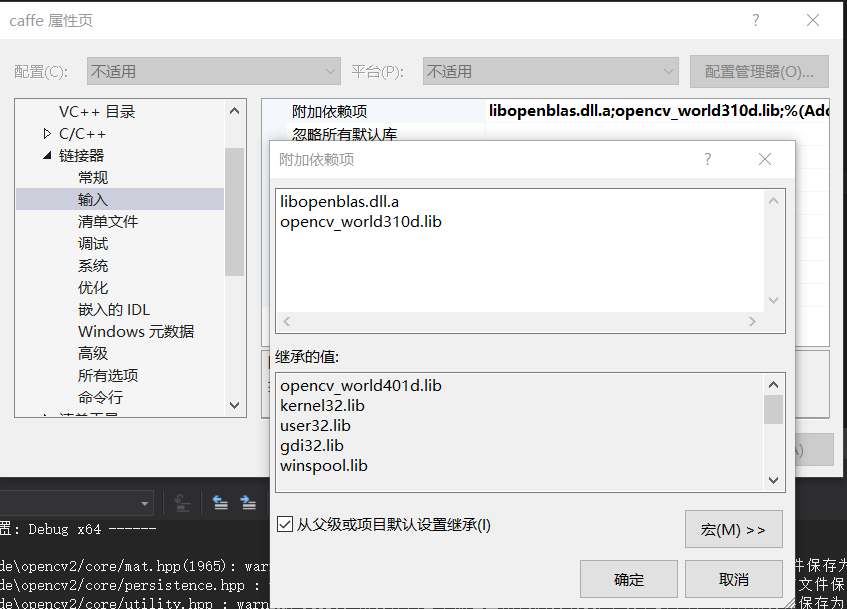847x609 pixels.
Task: Click the clear output icon above the build log
Action: (185, 504)
